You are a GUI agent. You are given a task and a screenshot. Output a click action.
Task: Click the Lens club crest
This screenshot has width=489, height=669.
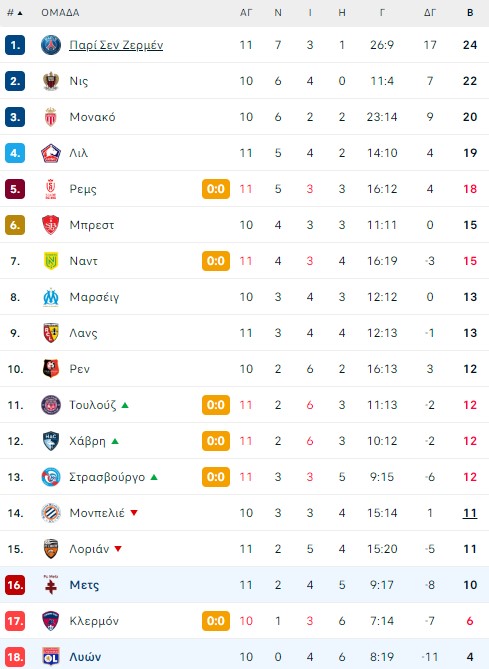[51, 333]
